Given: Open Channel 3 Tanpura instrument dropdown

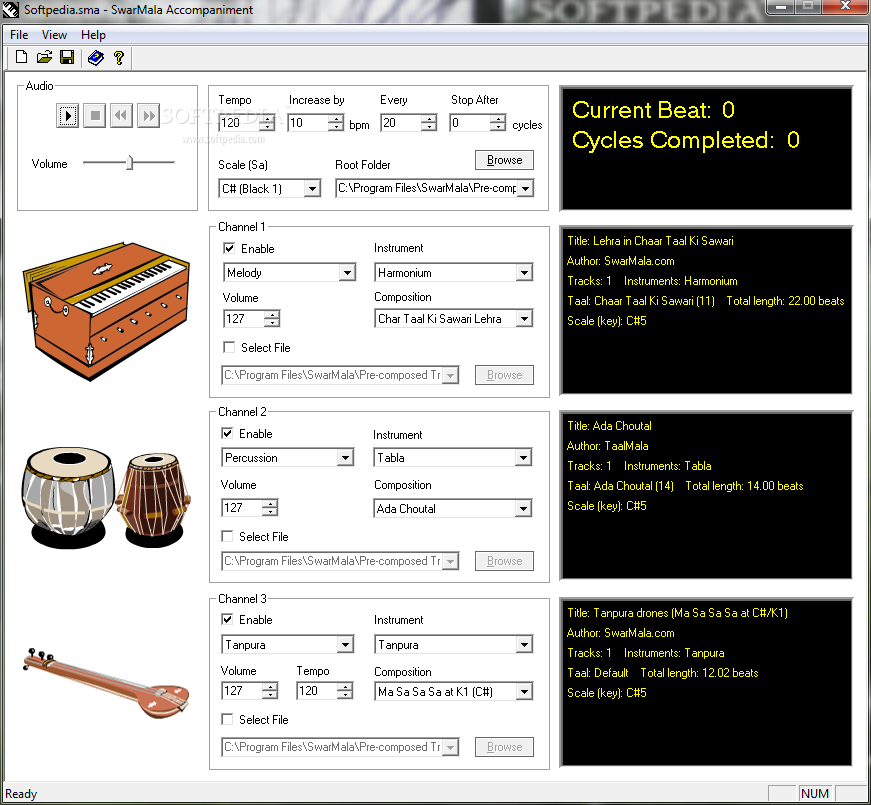Looking at the screenshot, I should 524,645.
